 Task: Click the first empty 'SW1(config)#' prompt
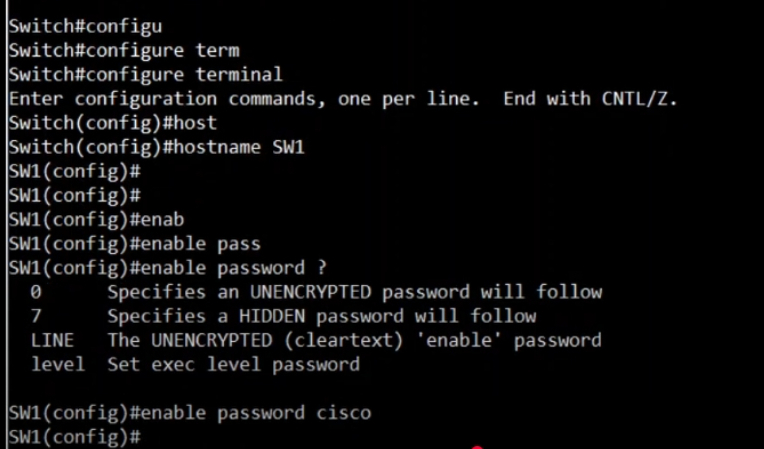click(x=75, y=171)
